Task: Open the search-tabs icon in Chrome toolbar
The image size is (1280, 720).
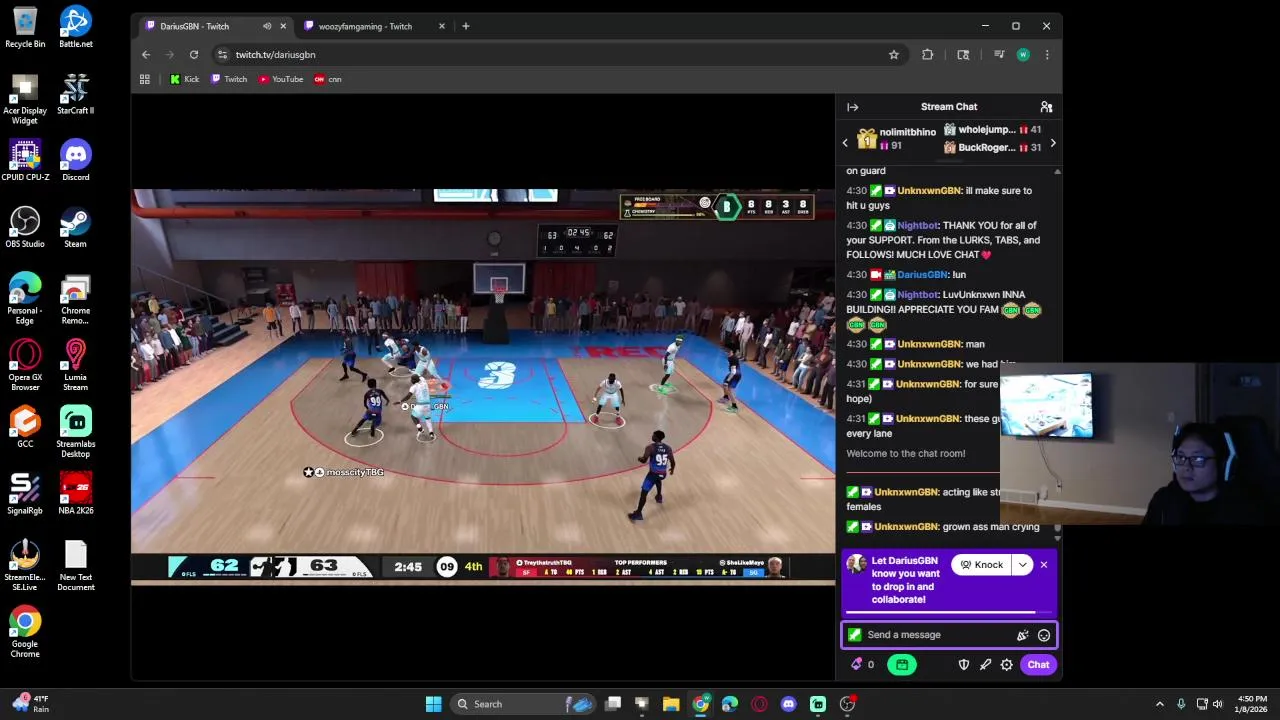Action: tap(963, 55)
